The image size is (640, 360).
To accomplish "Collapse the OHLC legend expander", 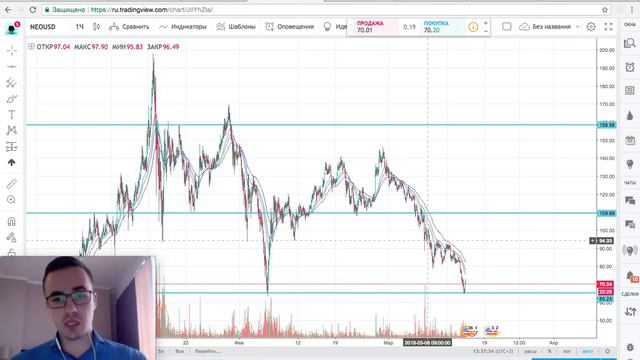I will tap(31, 47).
